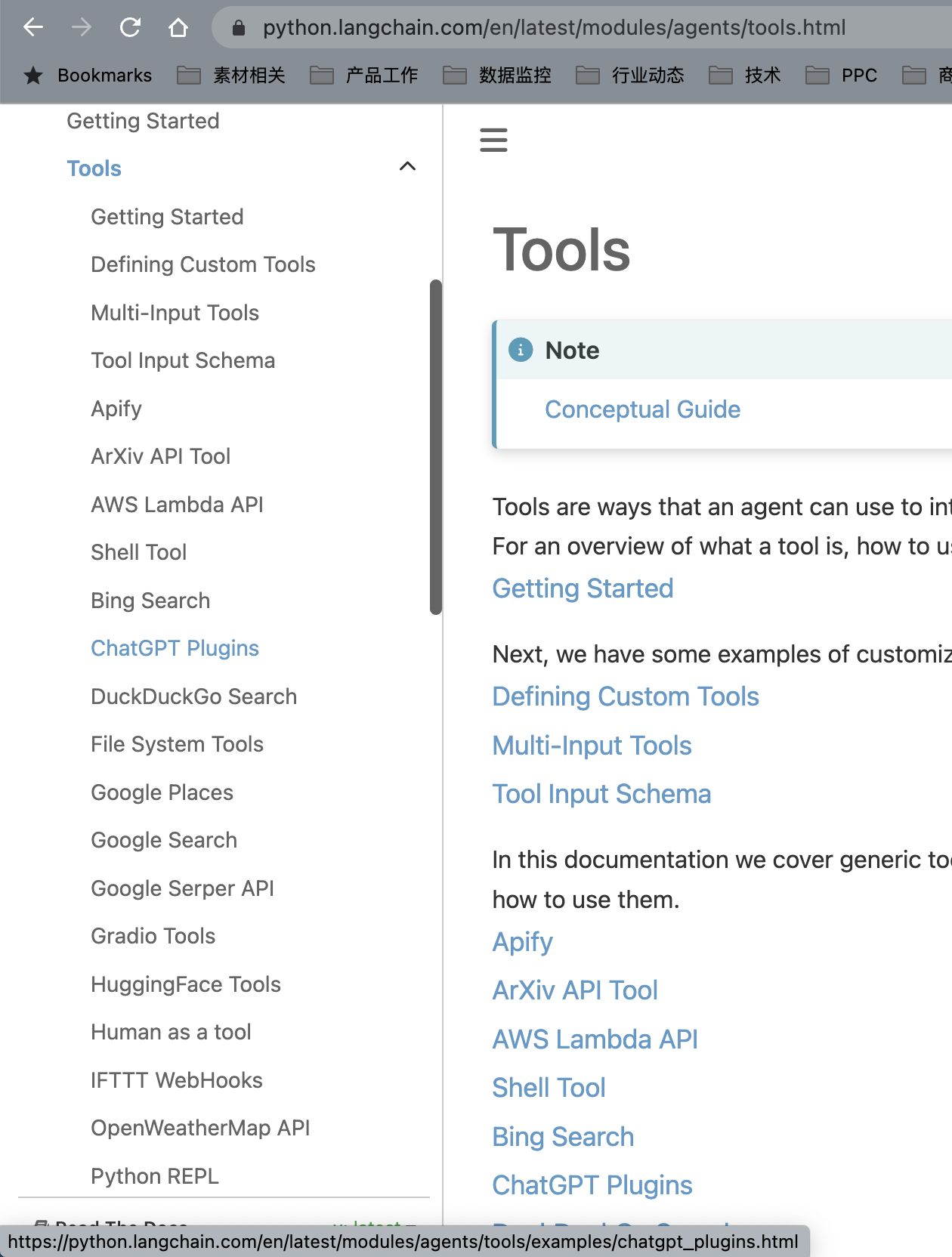Viewport: 952px width, 1257px height.
Task: Open the PPC bookmark folder
Action: pyautogui.click(x=842, y=76)
